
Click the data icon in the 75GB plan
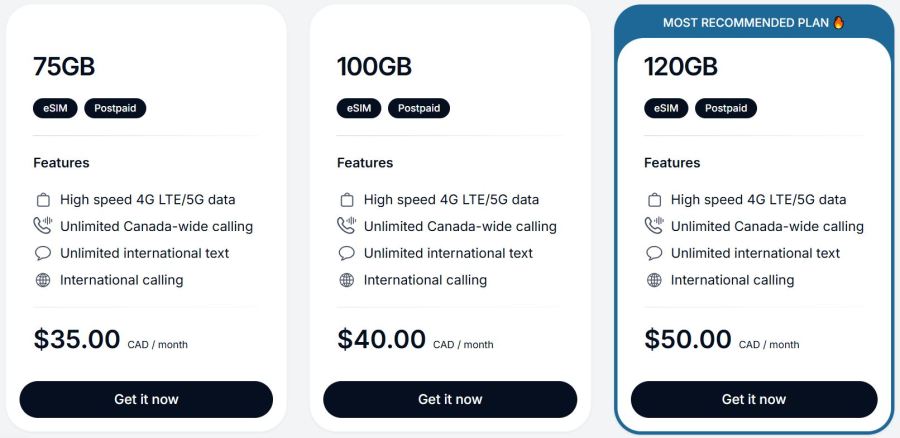tap(43, 200)
